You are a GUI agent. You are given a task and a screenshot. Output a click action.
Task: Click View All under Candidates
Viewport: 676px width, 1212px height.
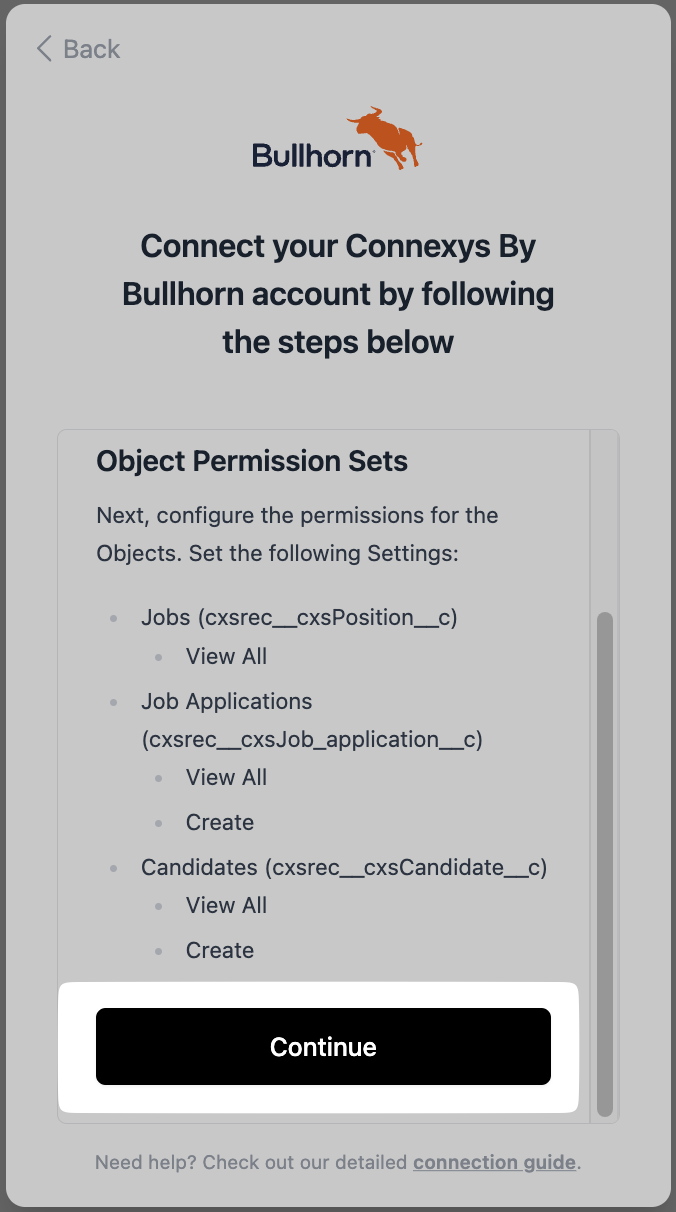pos(226,905)
